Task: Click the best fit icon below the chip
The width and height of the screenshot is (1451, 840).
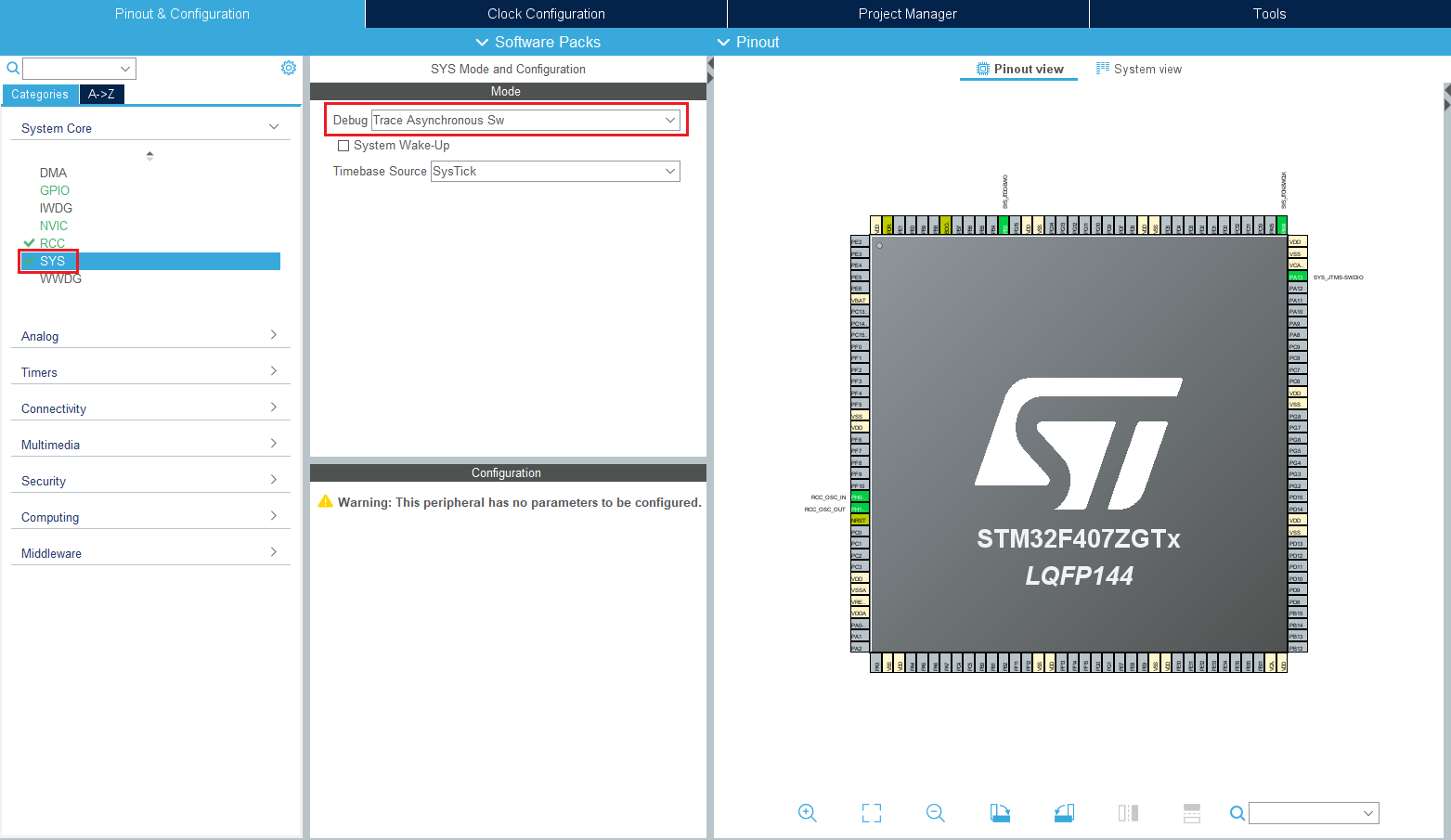Action: (x=871, y=812)
